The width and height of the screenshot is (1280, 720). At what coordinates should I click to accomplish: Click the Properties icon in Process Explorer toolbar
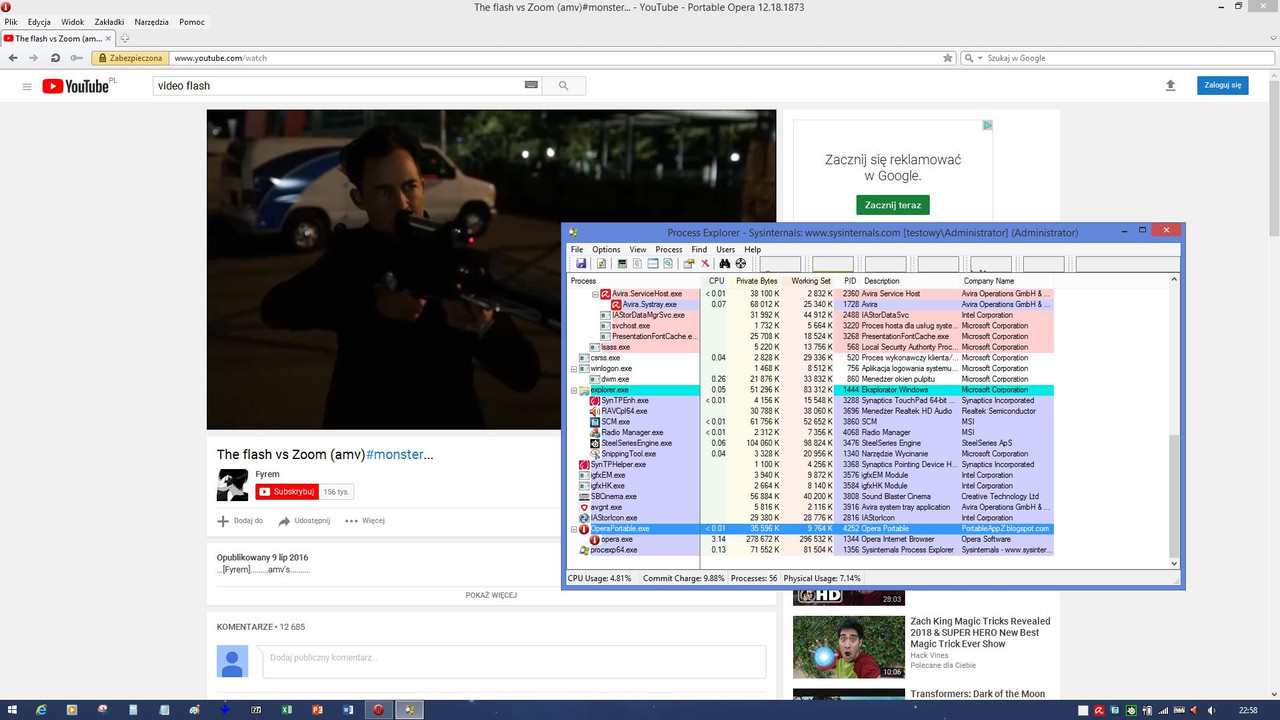click(688, 263)
